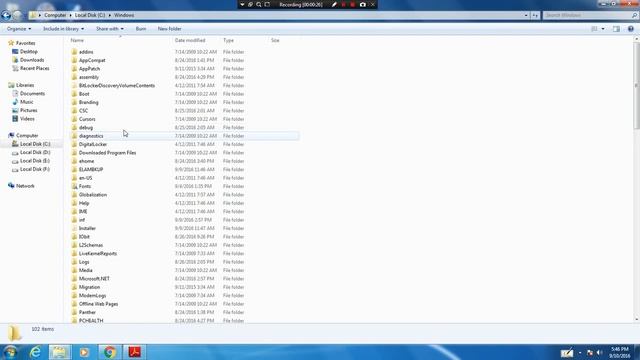
Task: Select Offline Web Pages folder name
Action: click(98, 304)
